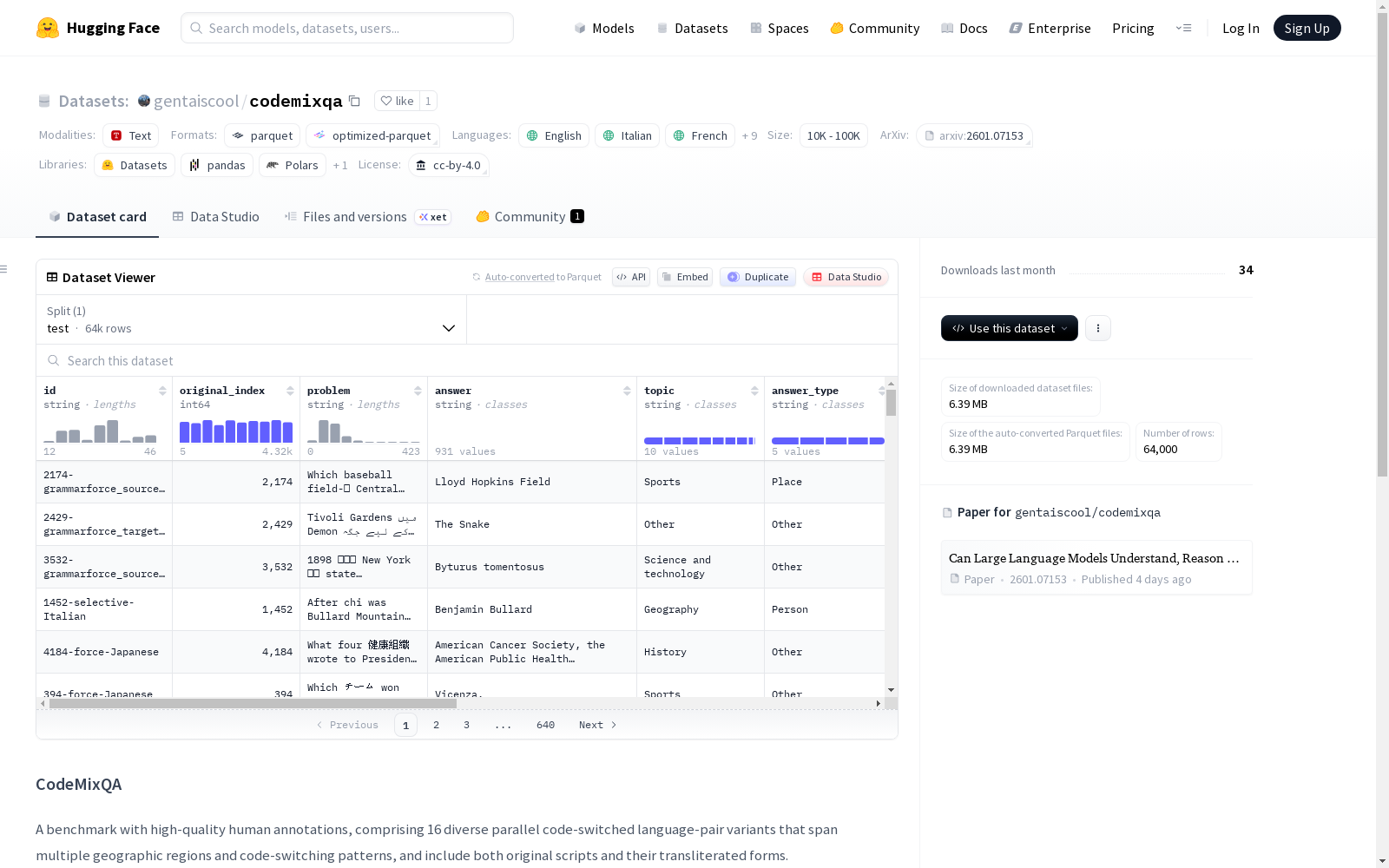Sort the problem column
This screenshot has width=1389, height=868.
(418, 391)
